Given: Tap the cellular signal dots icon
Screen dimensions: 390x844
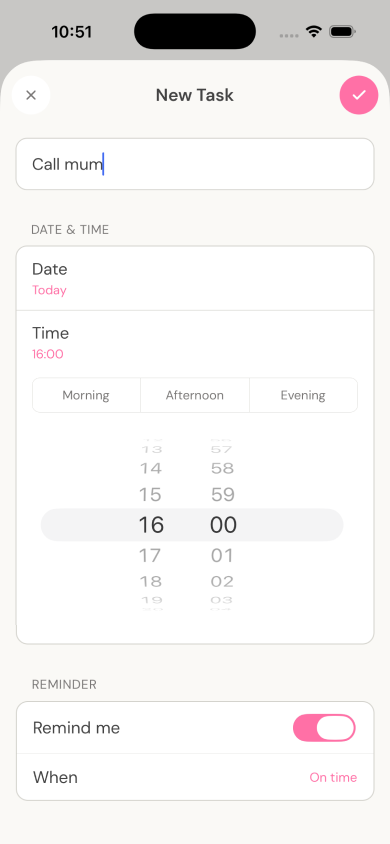Looking at the screenshot, I should pyautogui.click(x=289, y=36).
